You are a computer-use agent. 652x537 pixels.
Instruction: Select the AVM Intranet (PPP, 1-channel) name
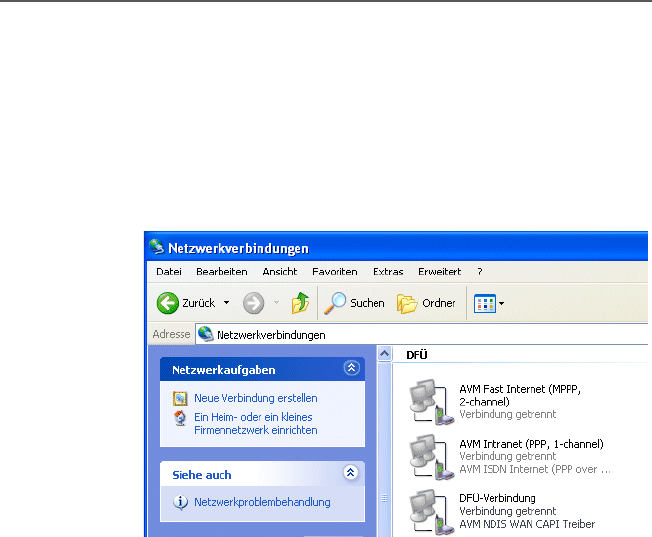[531, 444]
